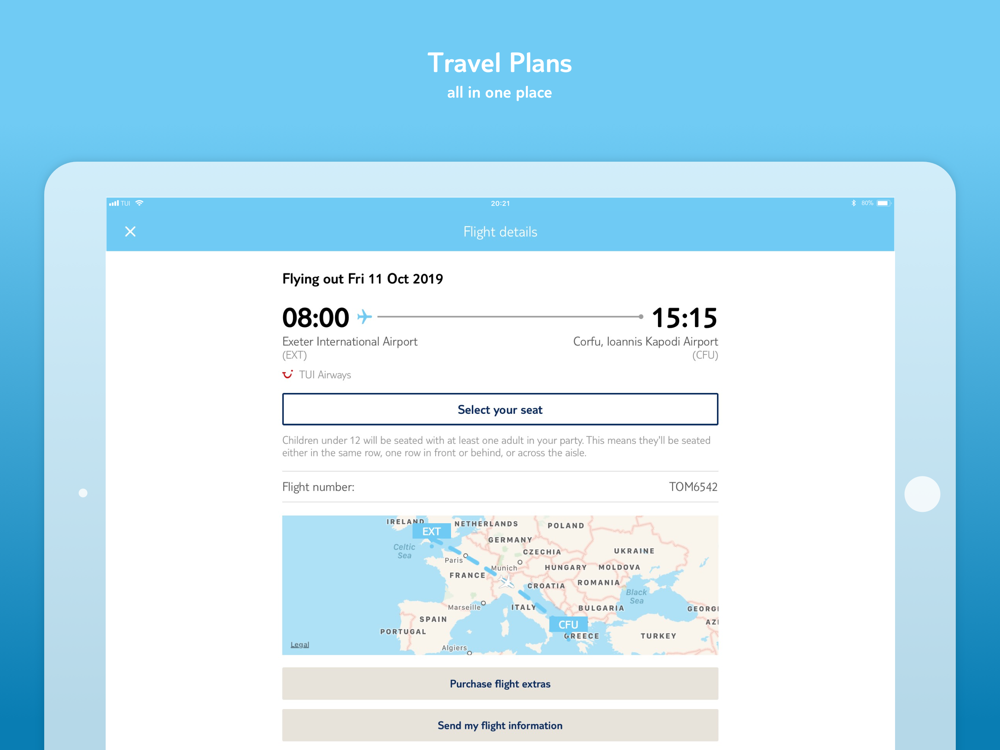Tap the 20:21 clock in status bar
Image resolution: width=1000 pixels, height=750 pixels.
pyautogui.click(x=500, y=203)
